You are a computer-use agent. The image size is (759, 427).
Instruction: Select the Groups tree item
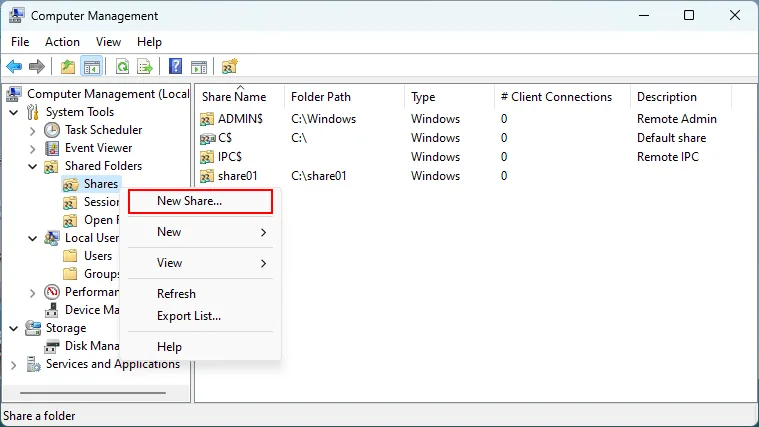[101, 274]
